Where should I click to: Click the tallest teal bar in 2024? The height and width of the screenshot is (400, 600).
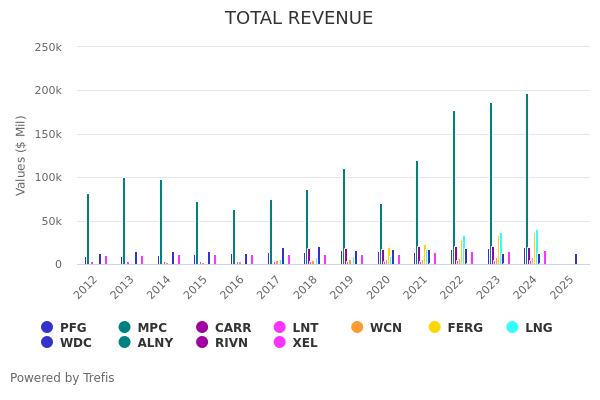tap(527, 180)
